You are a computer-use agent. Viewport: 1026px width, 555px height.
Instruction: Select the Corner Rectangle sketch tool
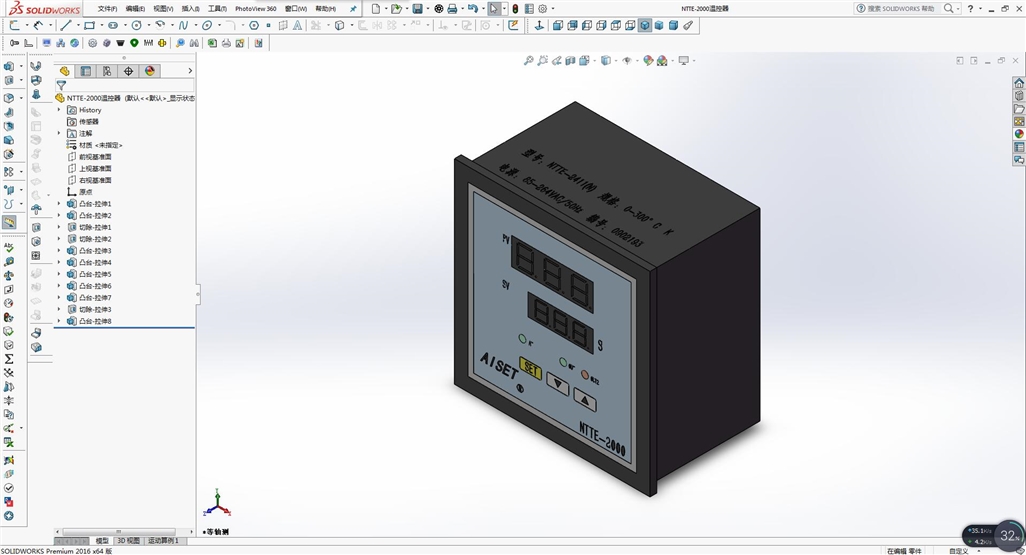tap(89, 26)
